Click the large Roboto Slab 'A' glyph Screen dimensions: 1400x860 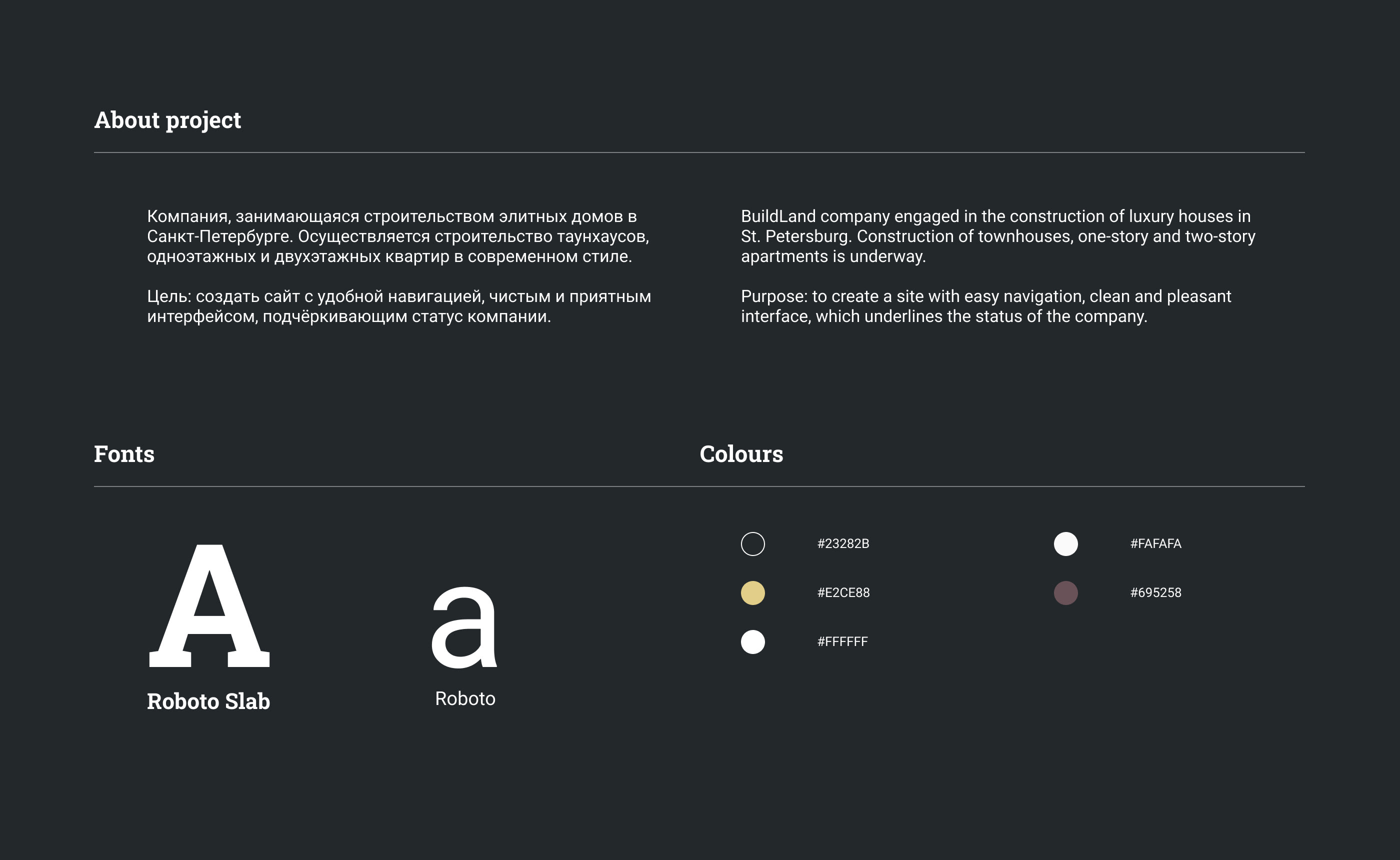(209, 606)
